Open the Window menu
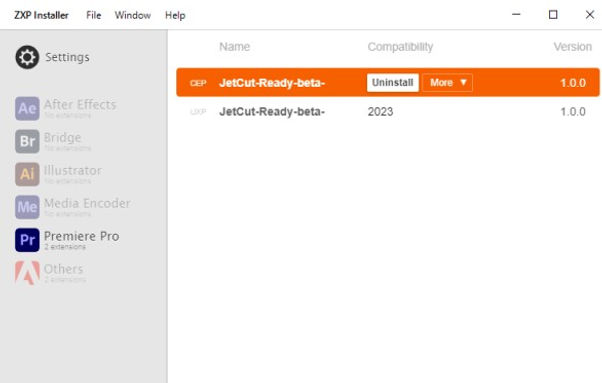 [132, 15]
